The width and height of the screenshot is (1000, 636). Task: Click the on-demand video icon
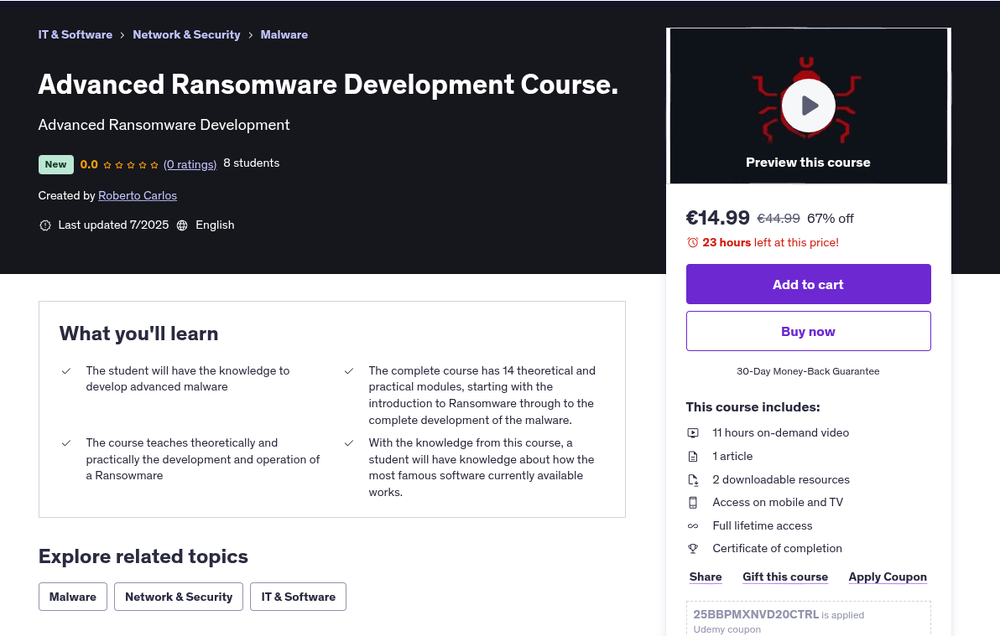[692, 433]
